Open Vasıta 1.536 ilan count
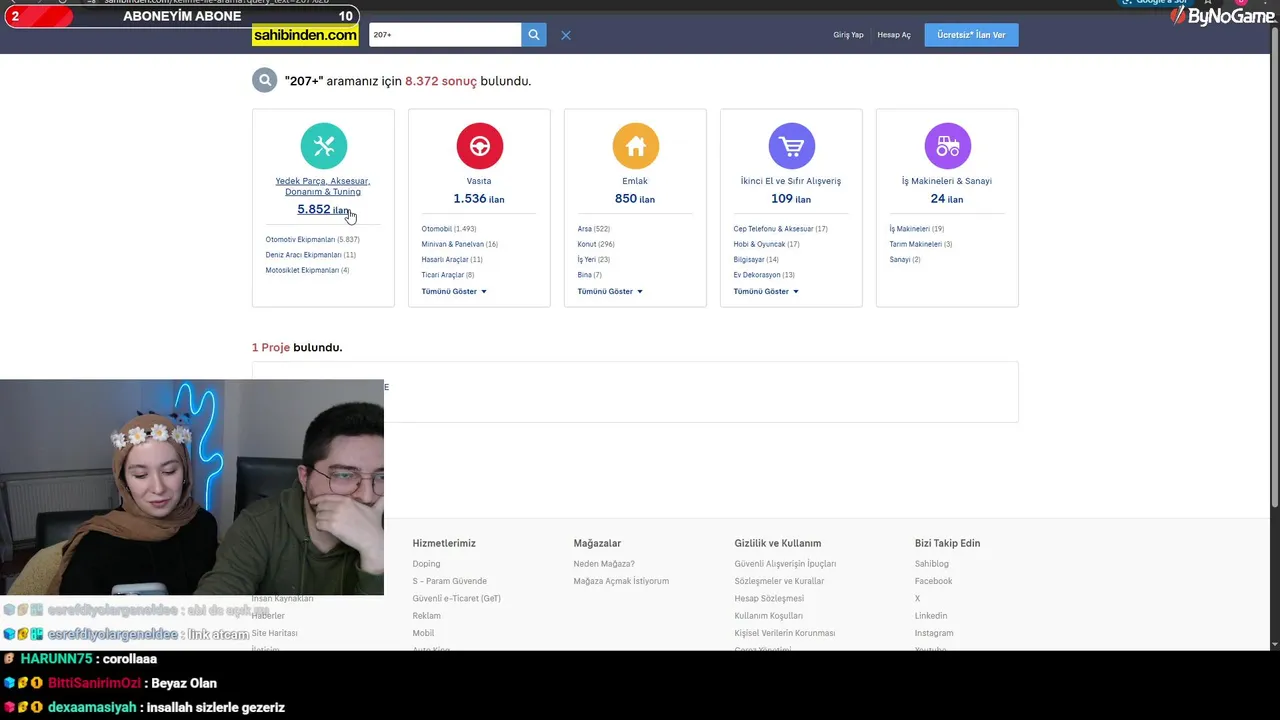Image resolution: width=1280 pixels, height=720 pixels. click(x=479, y=199)
